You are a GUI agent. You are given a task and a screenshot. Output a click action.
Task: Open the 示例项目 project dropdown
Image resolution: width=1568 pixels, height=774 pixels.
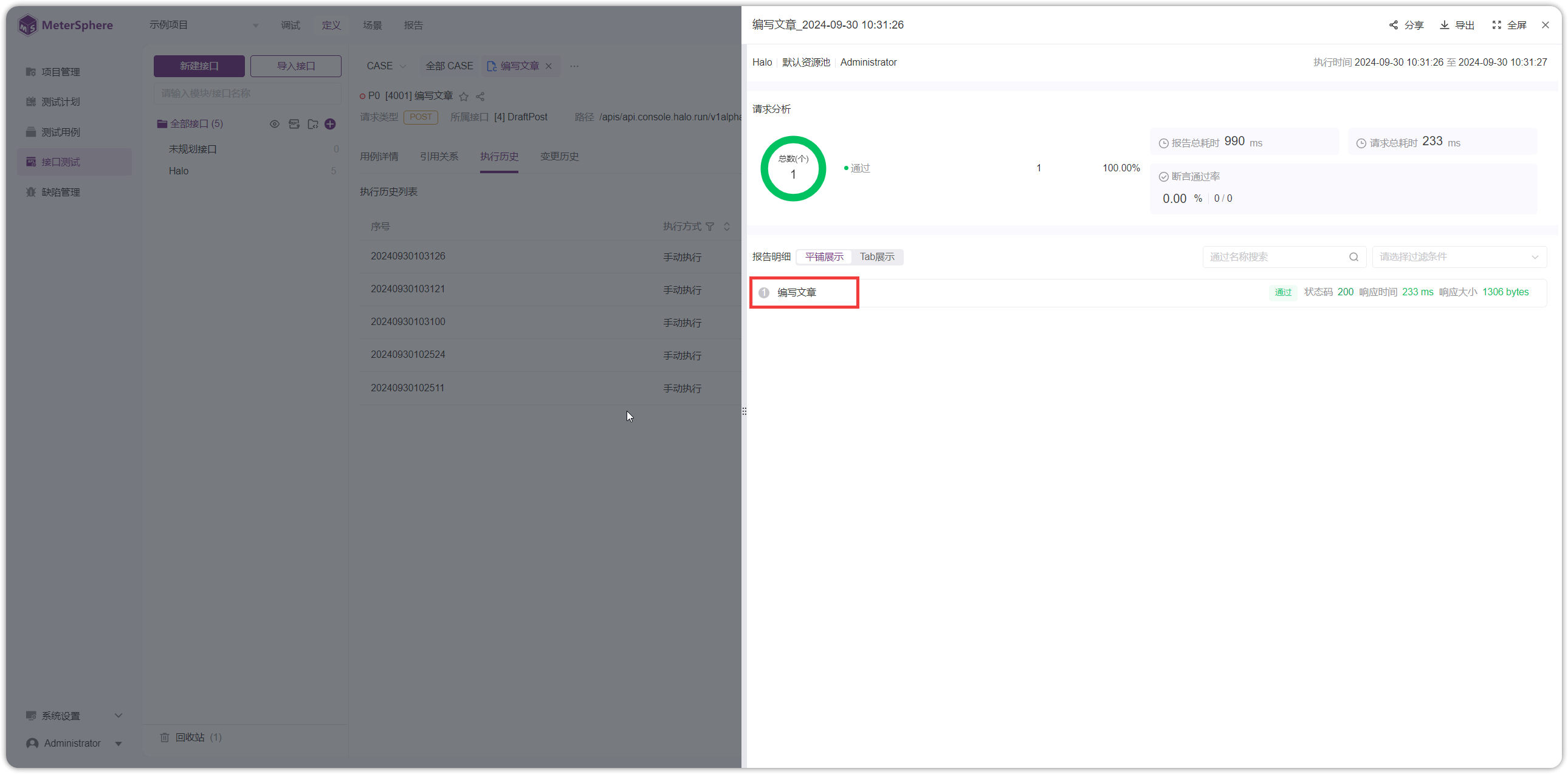point(204,25)
